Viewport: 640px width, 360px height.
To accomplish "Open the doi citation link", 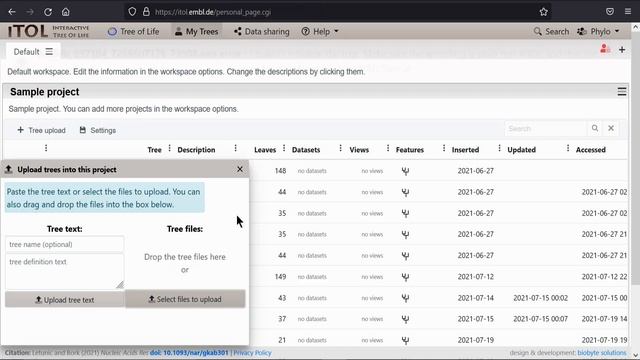I will pos(189,353).
